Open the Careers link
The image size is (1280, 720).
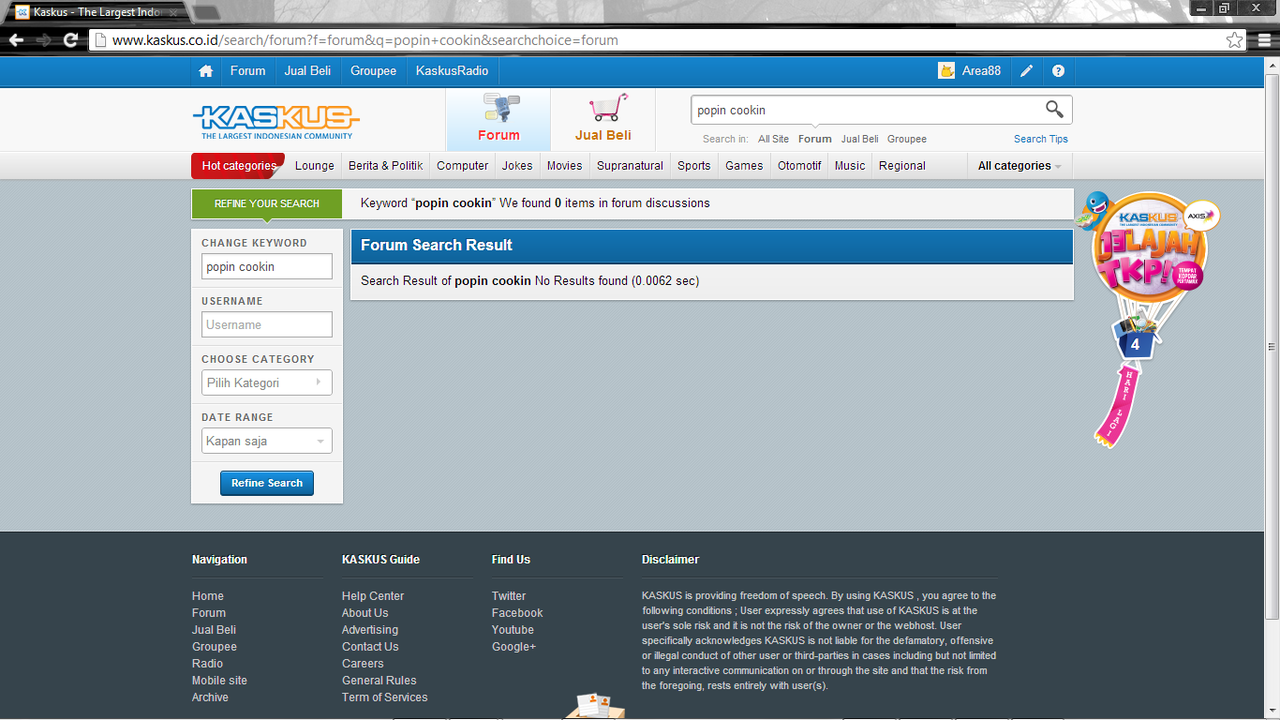point(363,663)
